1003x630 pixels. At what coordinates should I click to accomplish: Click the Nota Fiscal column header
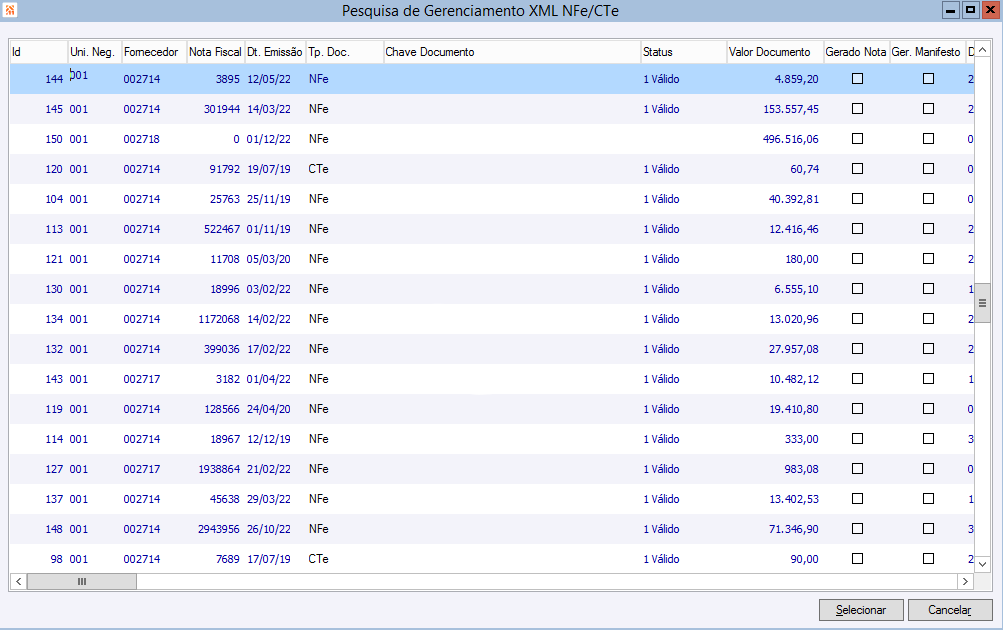(x=216, y=52)
